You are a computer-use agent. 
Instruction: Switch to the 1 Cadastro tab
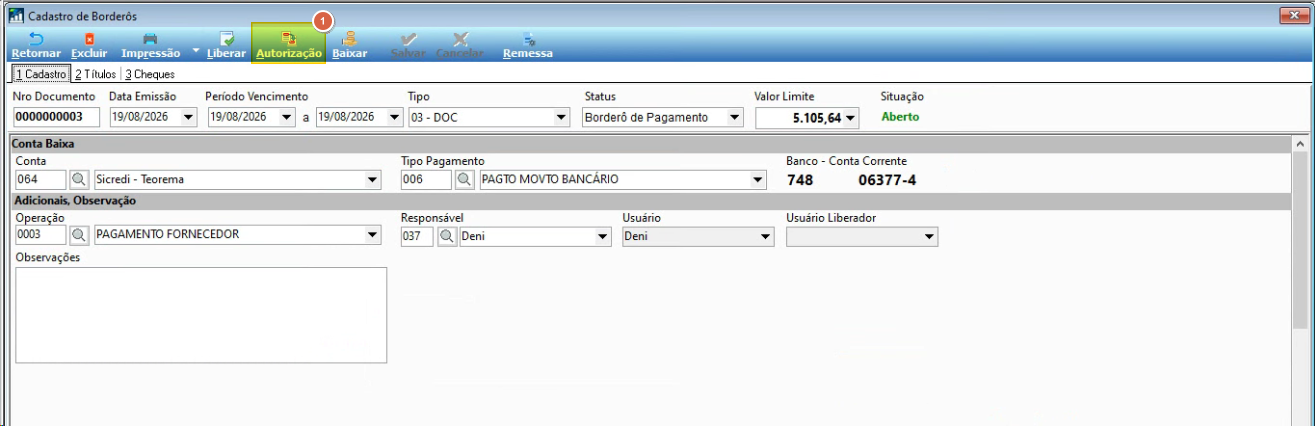pyautogui.click(x=39, y=74)
